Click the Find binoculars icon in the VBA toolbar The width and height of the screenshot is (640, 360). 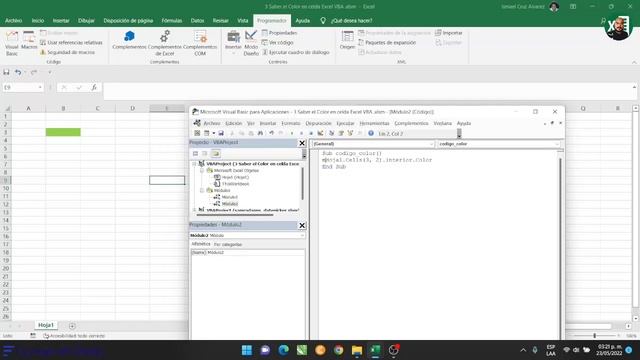(x=260, y=133)
